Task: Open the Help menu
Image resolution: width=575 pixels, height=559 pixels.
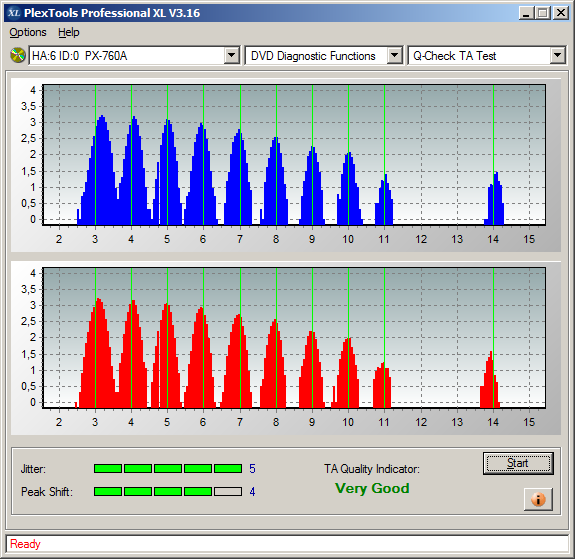Action: point(69,32)
